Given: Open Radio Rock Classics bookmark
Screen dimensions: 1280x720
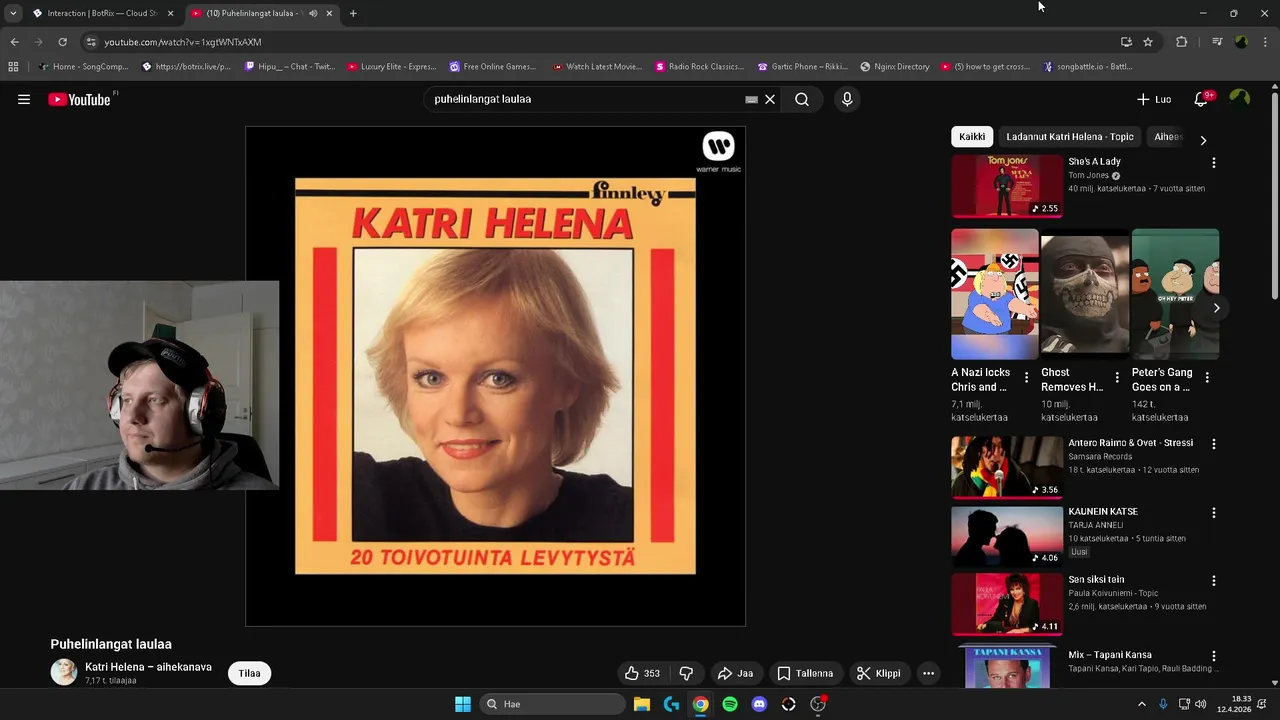Looking at the screenshot, I should 699,67.
